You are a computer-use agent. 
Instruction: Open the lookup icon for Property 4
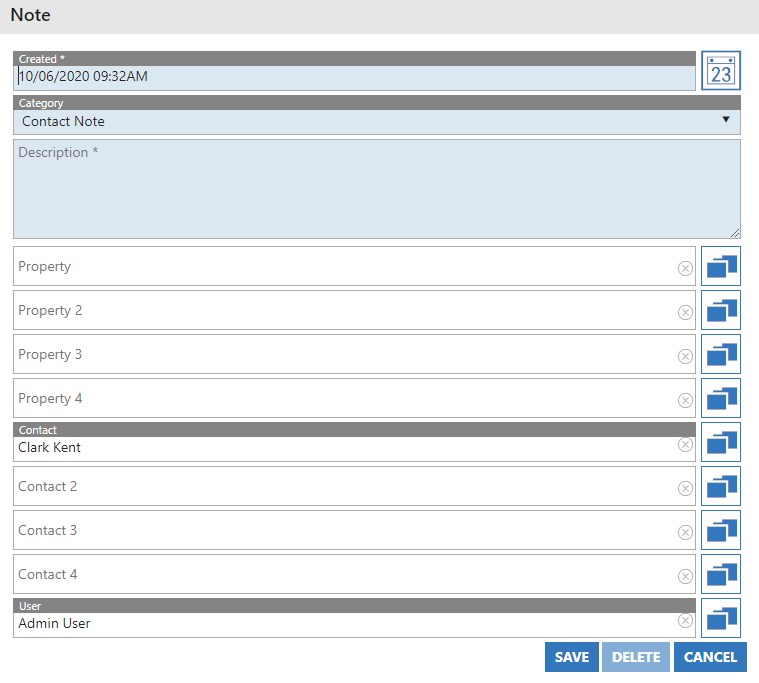click(720, 398)
